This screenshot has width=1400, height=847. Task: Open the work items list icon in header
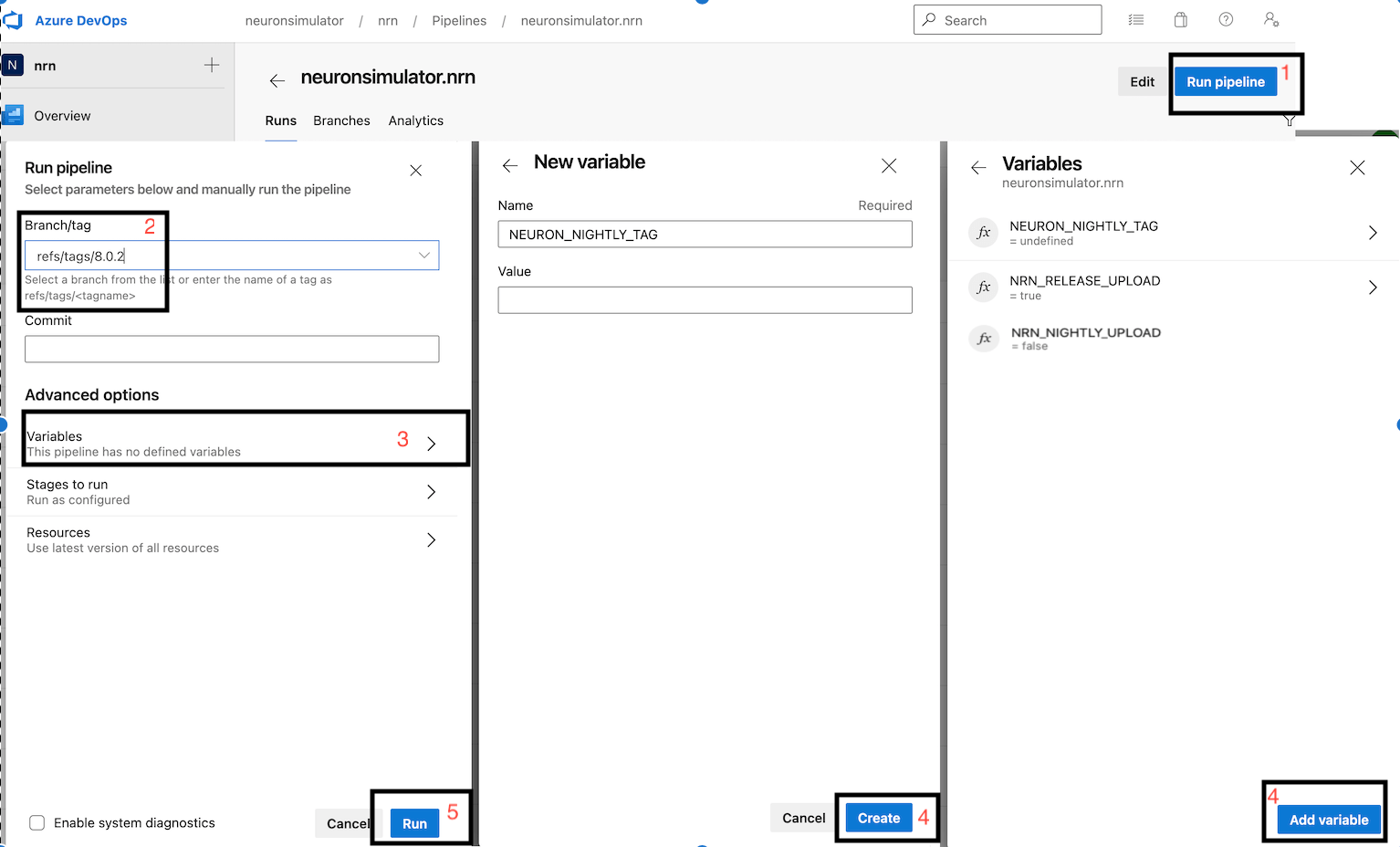click(1136, 19)
